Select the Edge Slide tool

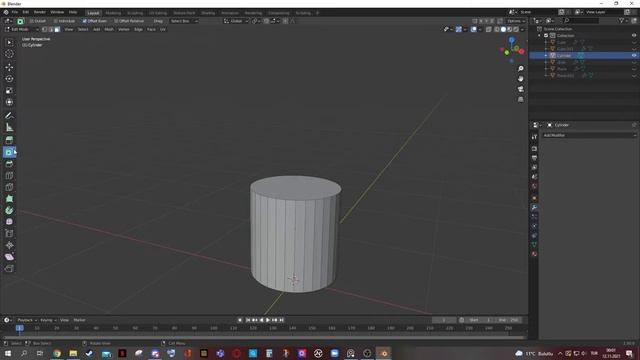(x=9, y=233)
